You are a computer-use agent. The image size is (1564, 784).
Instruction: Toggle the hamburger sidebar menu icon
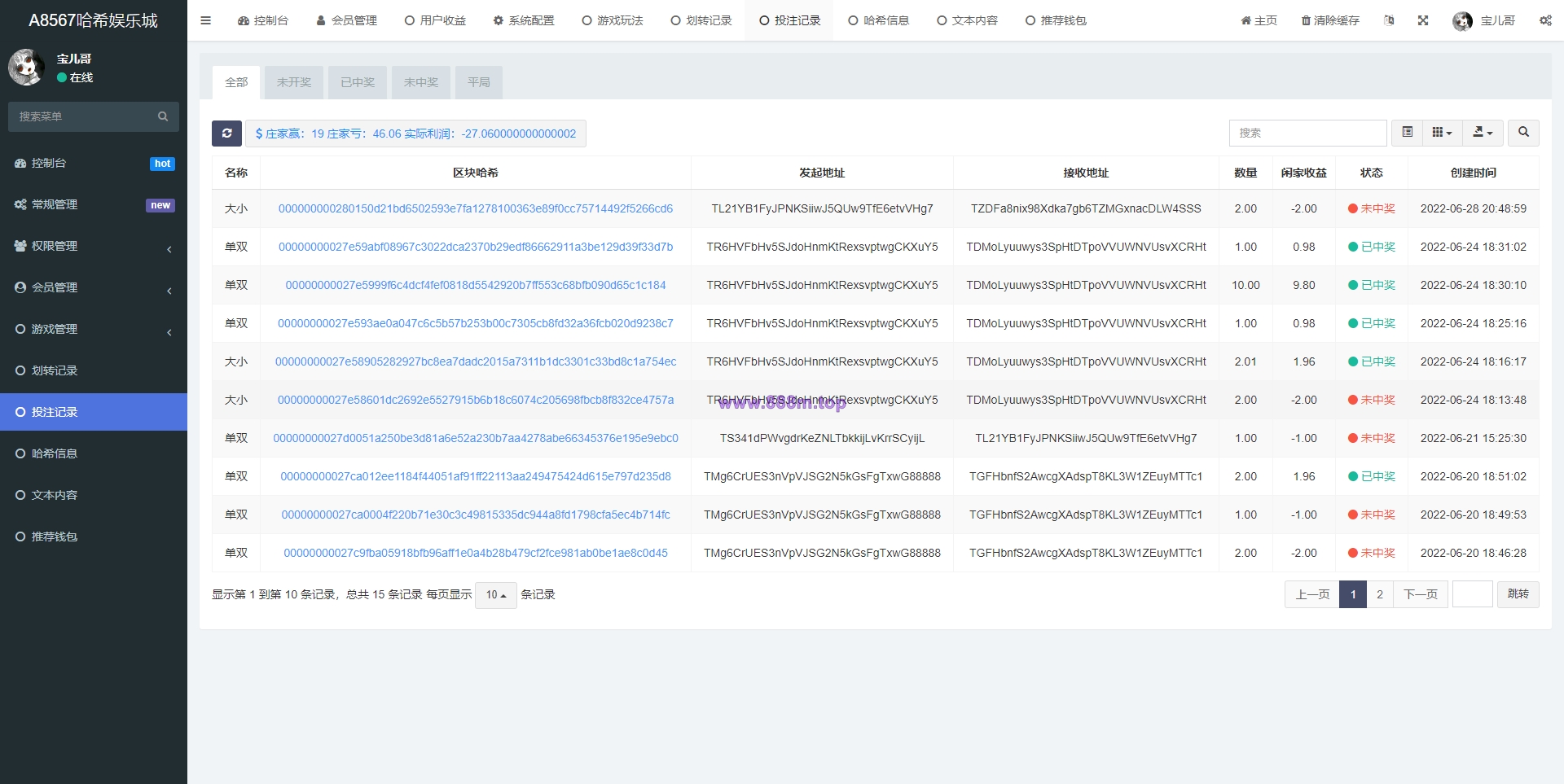205,20
